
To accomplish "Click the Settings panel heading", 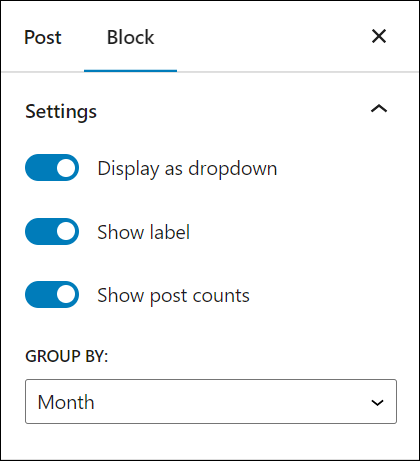I will [x=61, y=111].
